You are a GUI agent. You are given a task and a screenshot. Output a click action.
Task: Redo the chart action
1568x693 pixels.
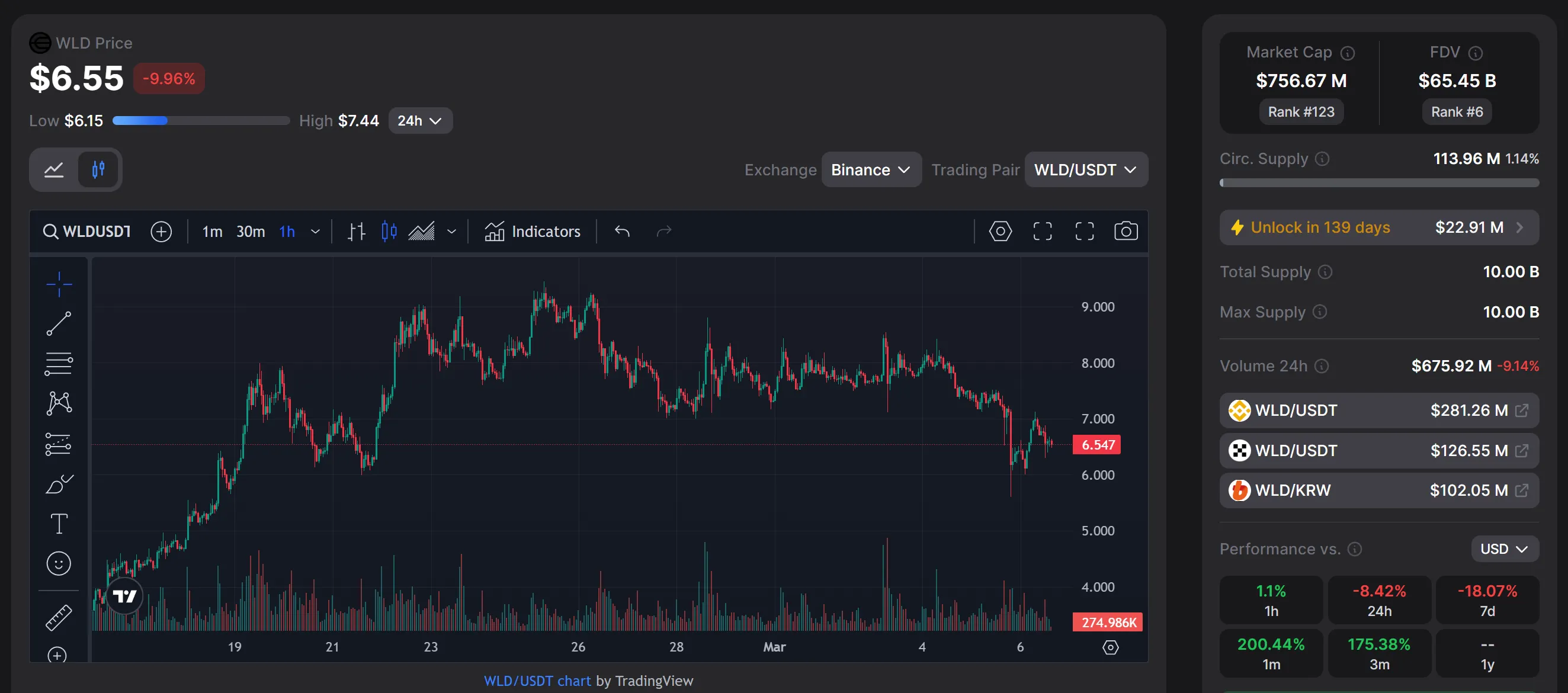click(x=664, y=231)
